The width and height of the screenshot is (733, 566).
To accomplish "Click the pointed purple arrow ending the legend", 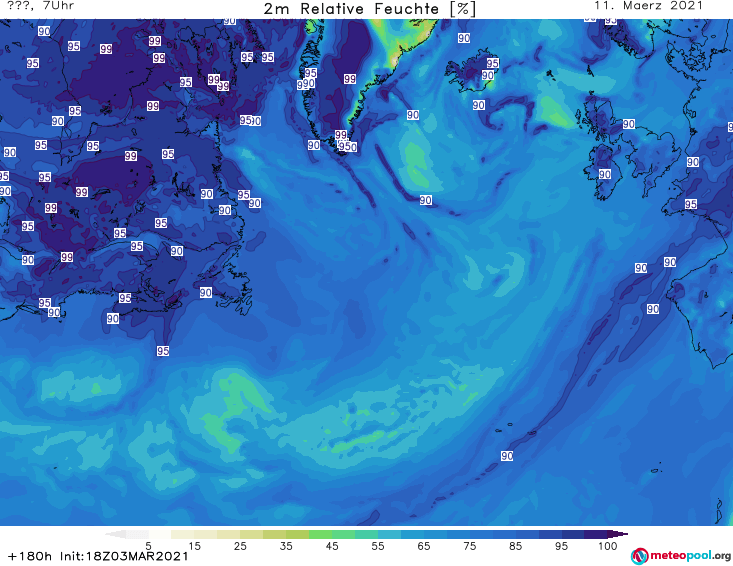I will tap(618, 534).
